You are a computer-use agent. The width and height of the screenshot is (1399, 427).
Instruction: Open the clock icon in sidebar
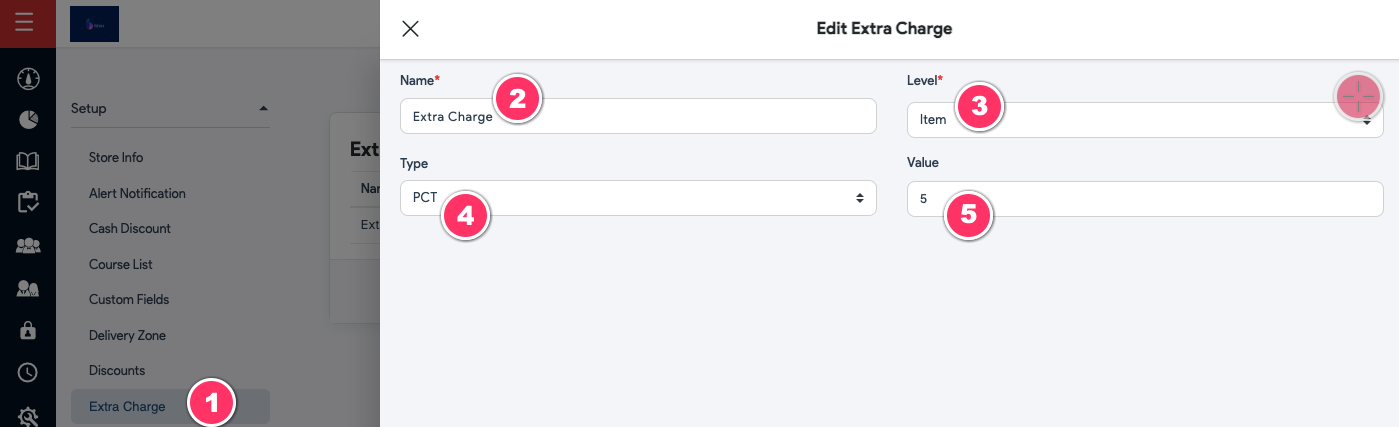[x=28, y=372]
